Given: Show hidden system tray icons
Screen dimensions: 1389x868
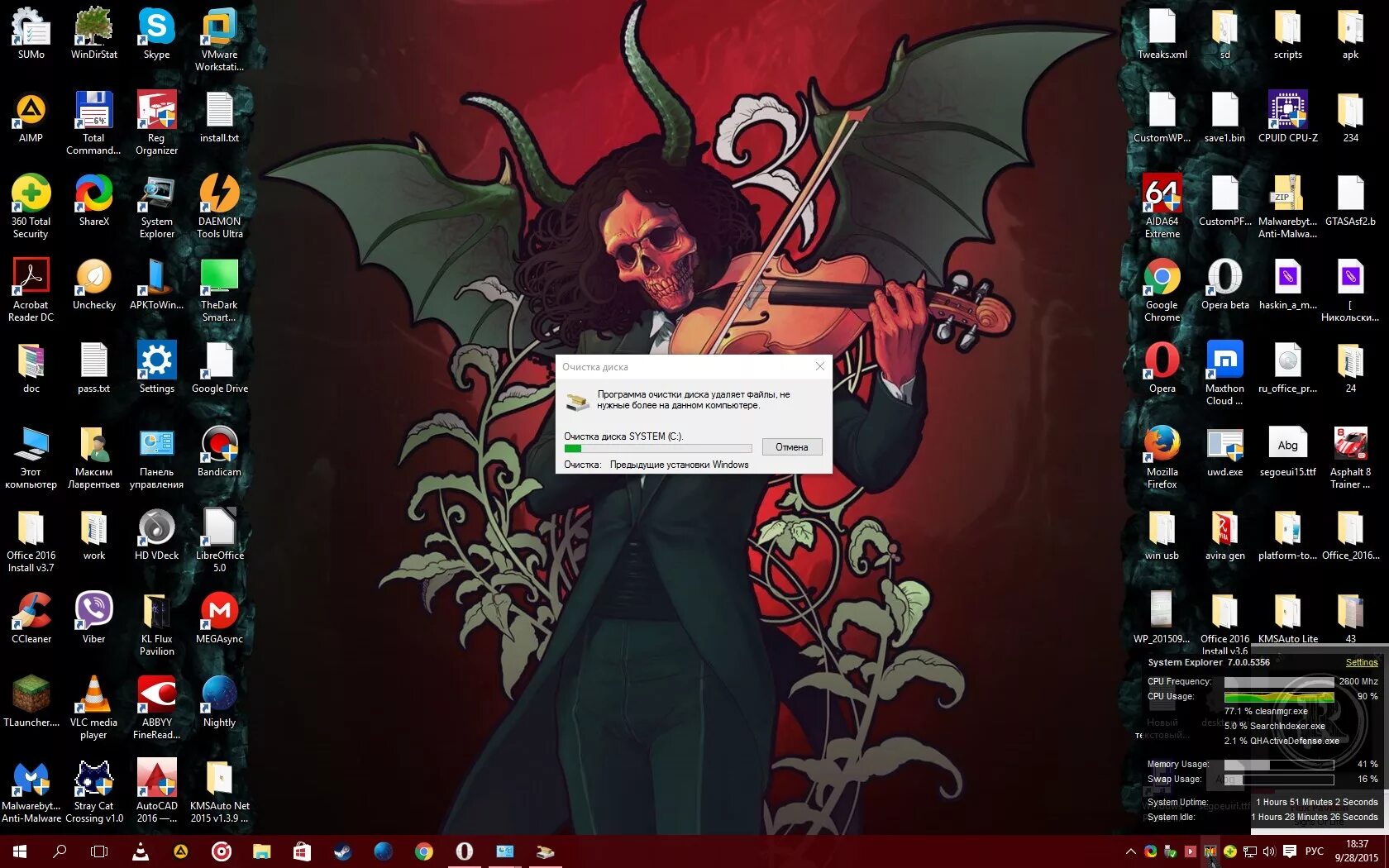Looking at the screenshot, I should pyautogui.click(x=1130, y=851).
